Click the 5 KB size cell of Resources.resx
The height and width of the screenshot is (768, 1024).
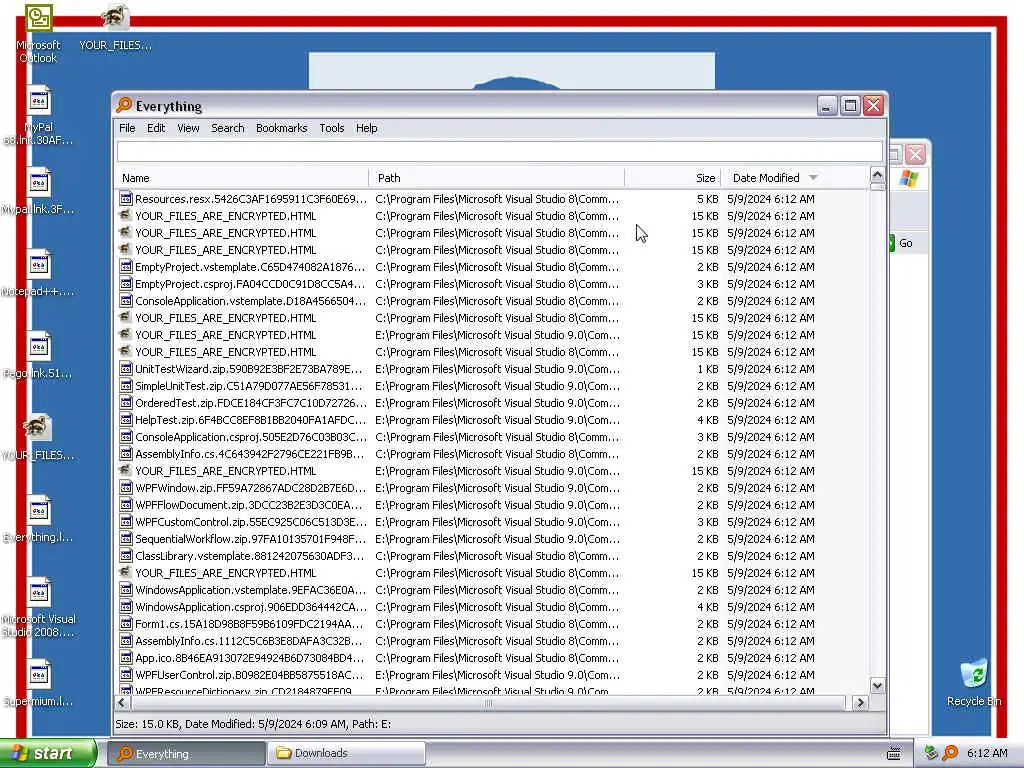pyautogui.click(x=707, y=199)
